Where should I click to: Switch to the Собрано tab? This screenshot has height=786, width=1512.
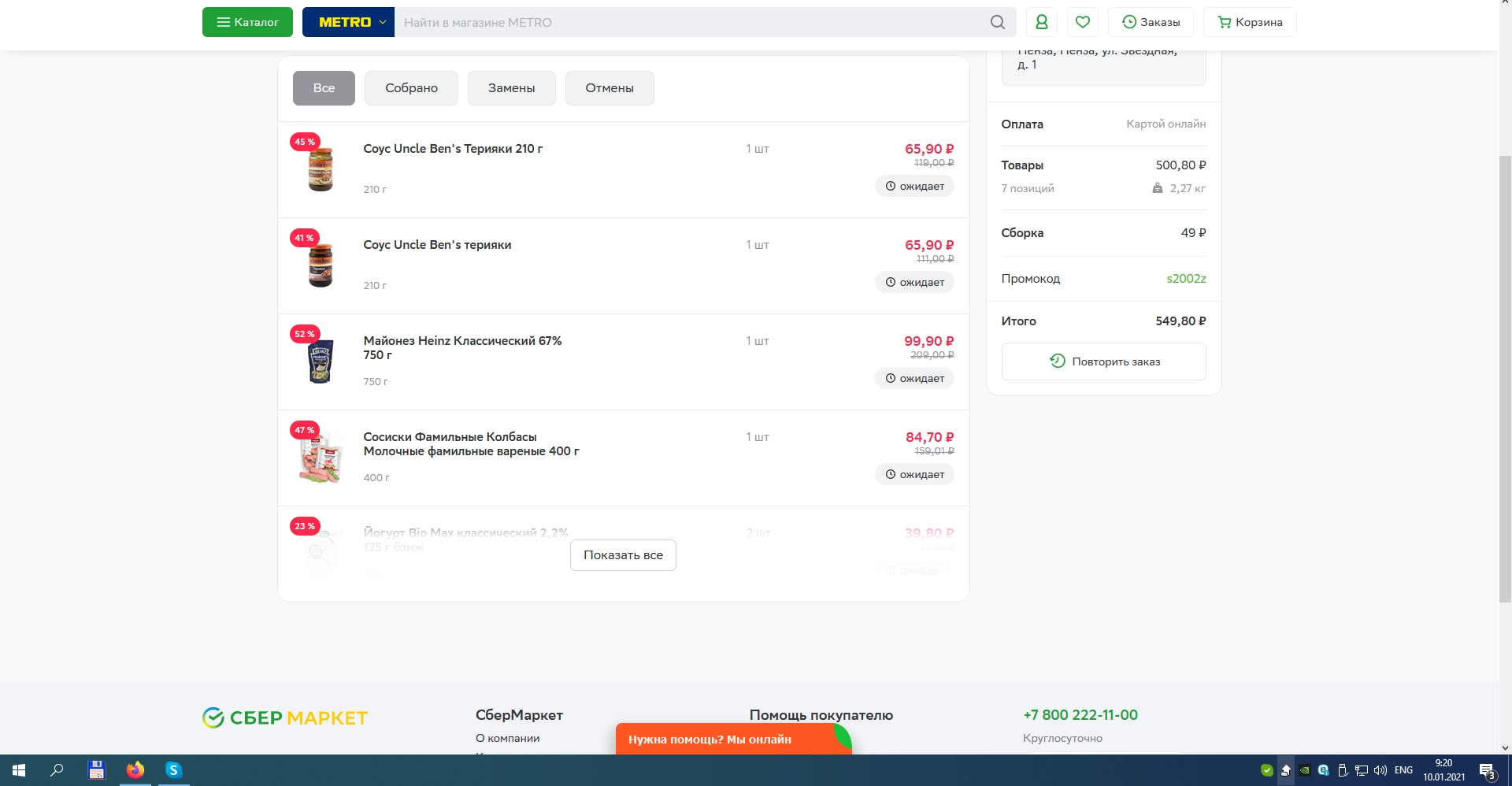(411, 88)
